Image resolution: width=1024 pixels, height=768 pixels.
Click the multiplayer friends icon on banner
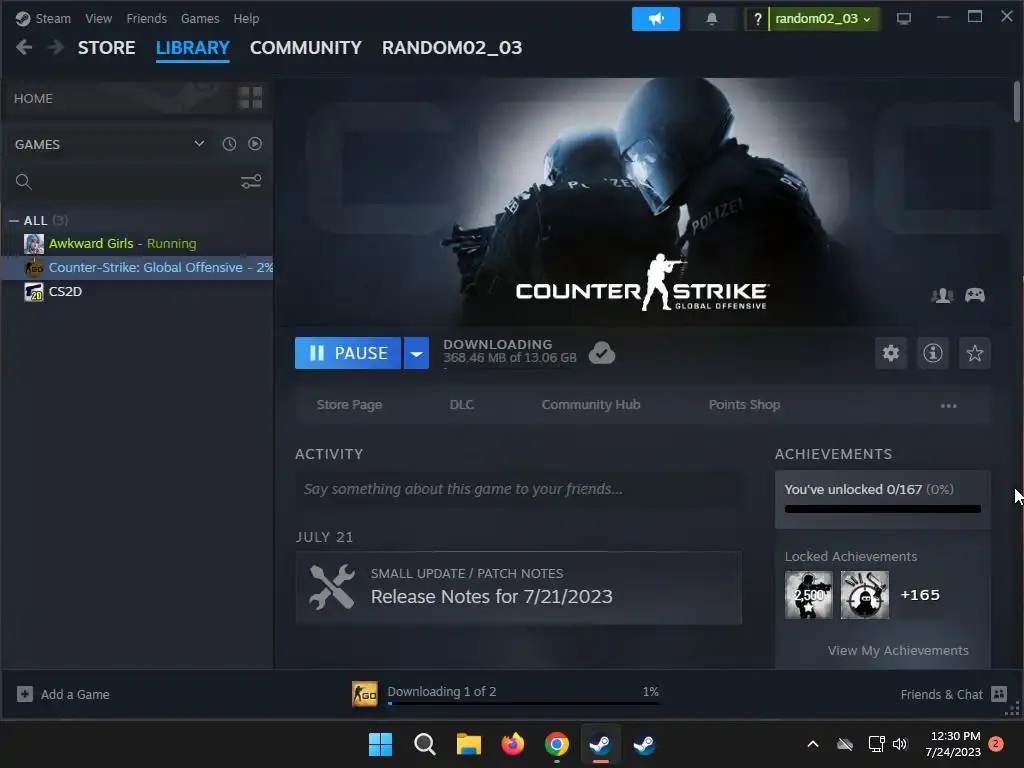(x=942, y=295)
